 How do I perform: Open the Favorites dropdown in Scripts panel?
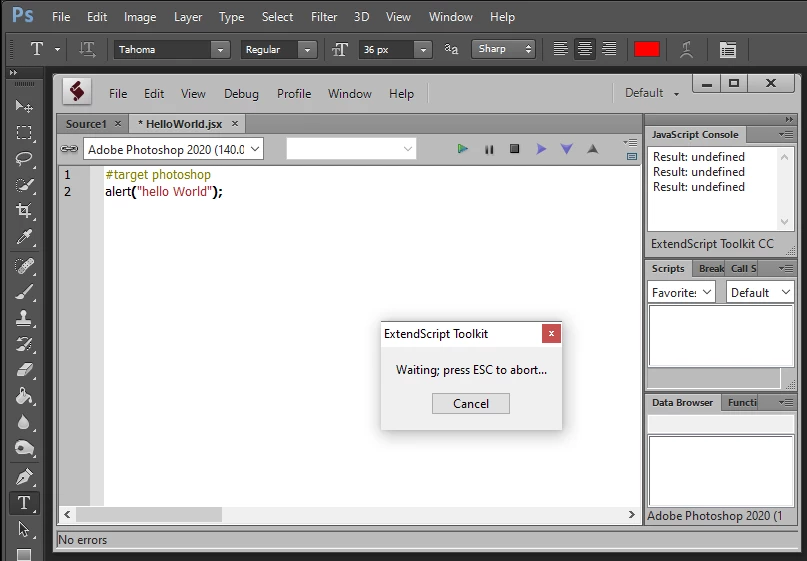click(x=681, y=292)
